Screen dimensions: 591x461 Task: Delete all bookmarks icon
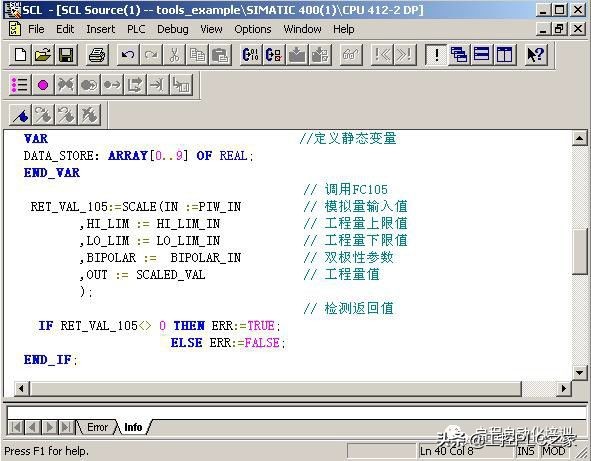pos(89,115)
